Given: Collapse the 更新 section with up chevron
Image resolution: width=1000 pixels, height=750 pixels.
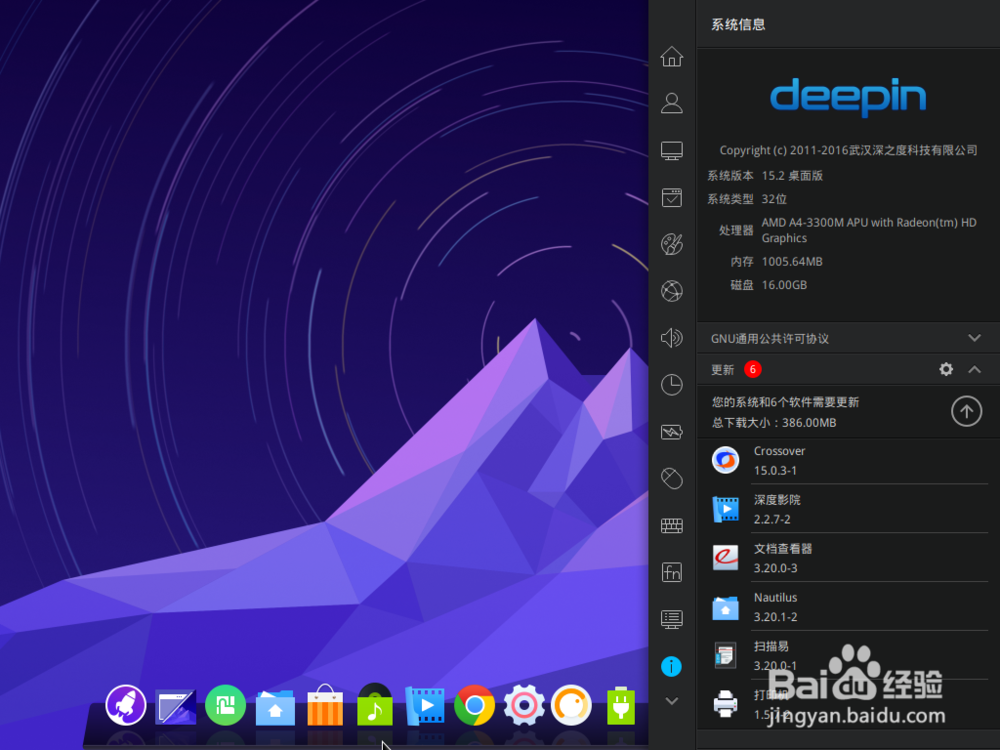Looking at the screenshot, I should coord(974,369).
